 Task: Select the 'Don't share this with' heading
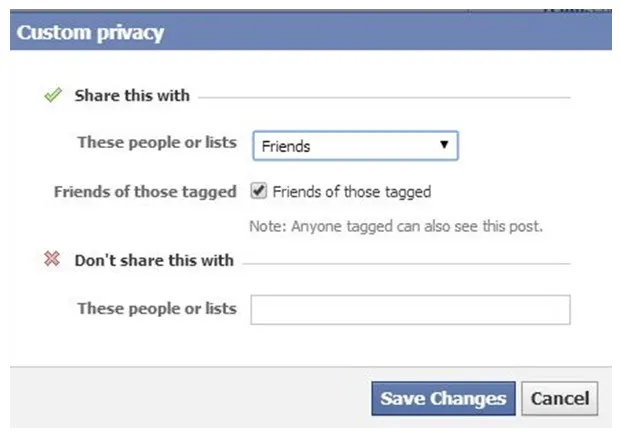click(154, 260)
